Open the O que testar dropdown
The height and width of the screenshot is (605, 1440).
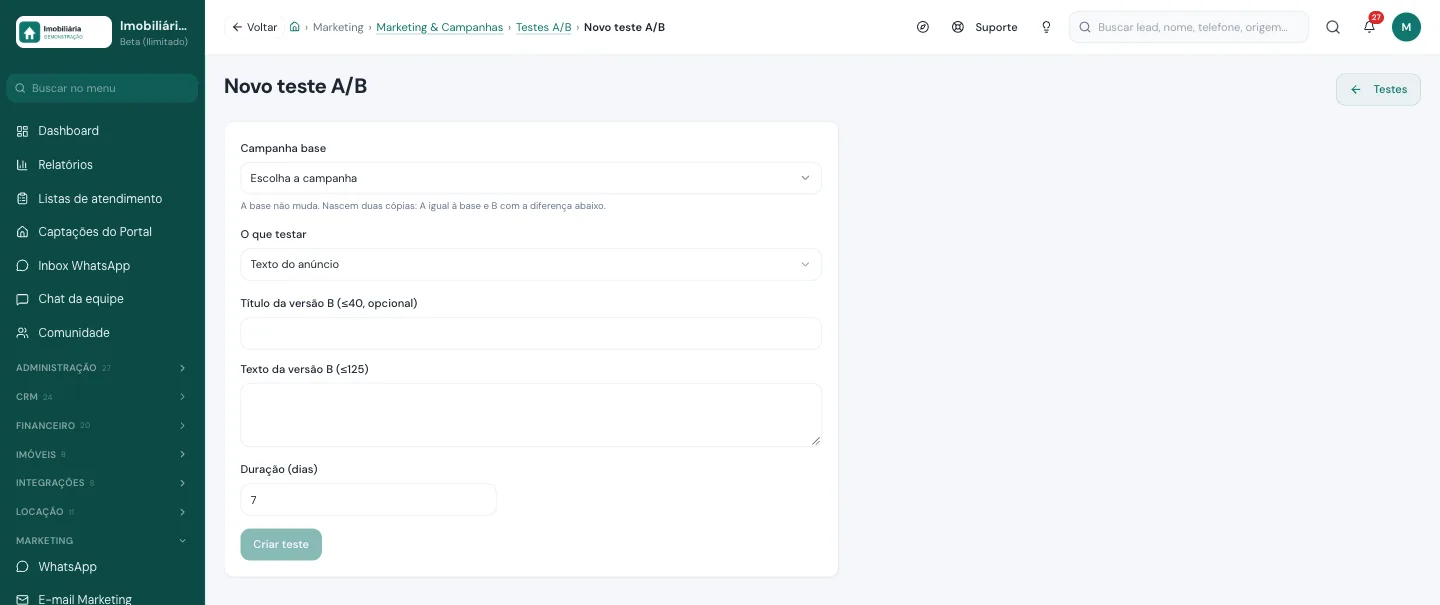coord(531,265)
